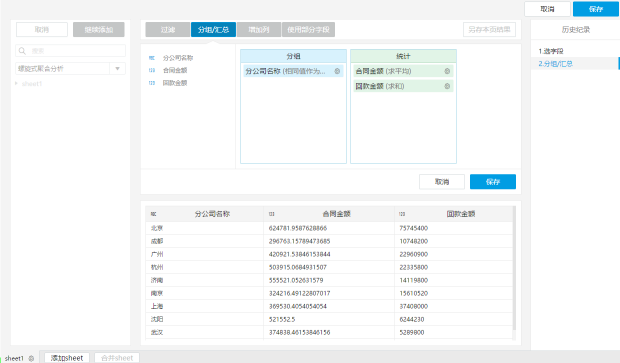Click the number-type icon beside 回款金额 in field list
Screen dimensions: 620x363
[152, 83]
